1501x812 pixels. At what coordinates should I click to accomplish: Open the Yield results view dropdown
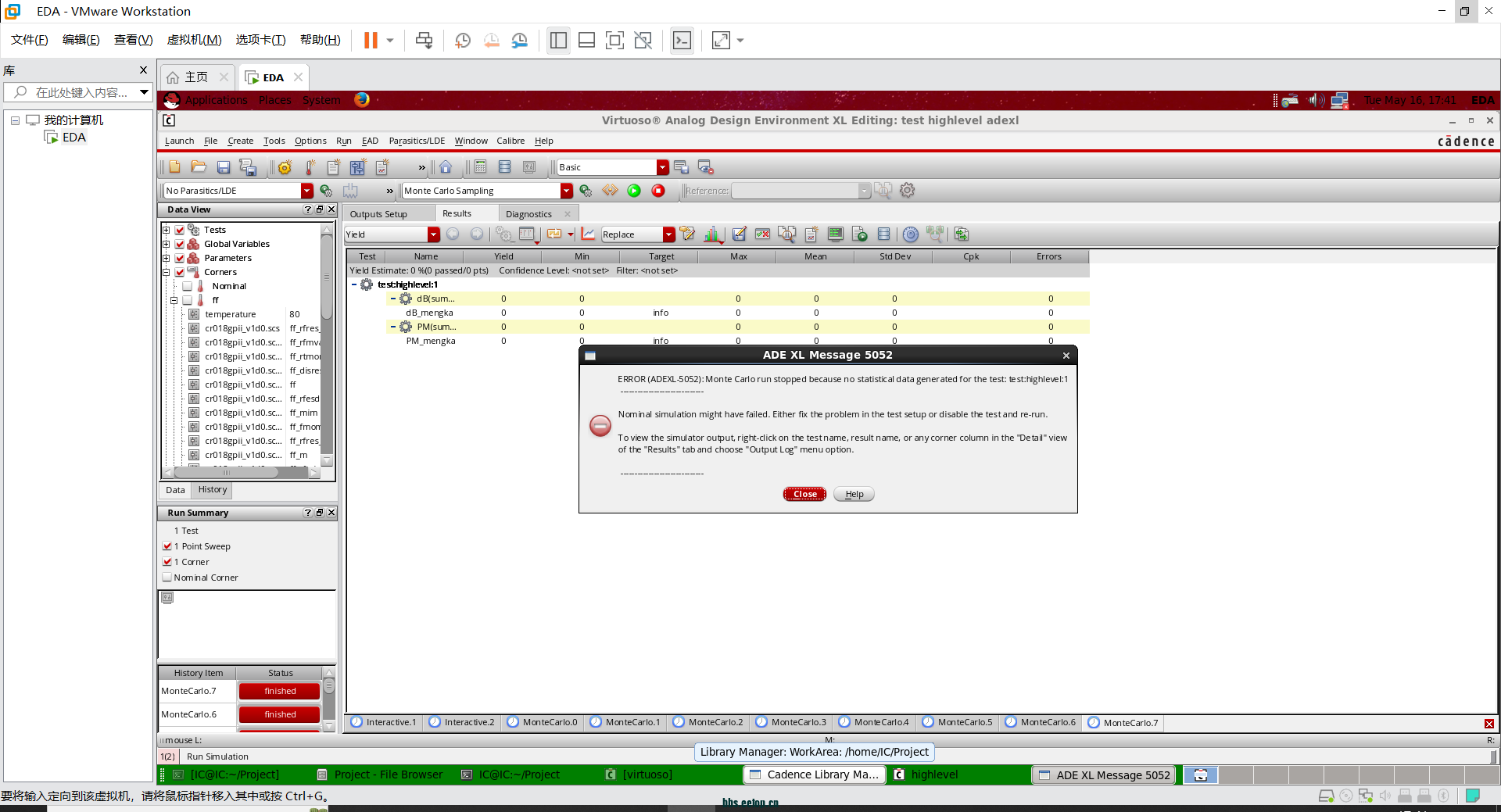pyautogui.click(x=433, y=234)
